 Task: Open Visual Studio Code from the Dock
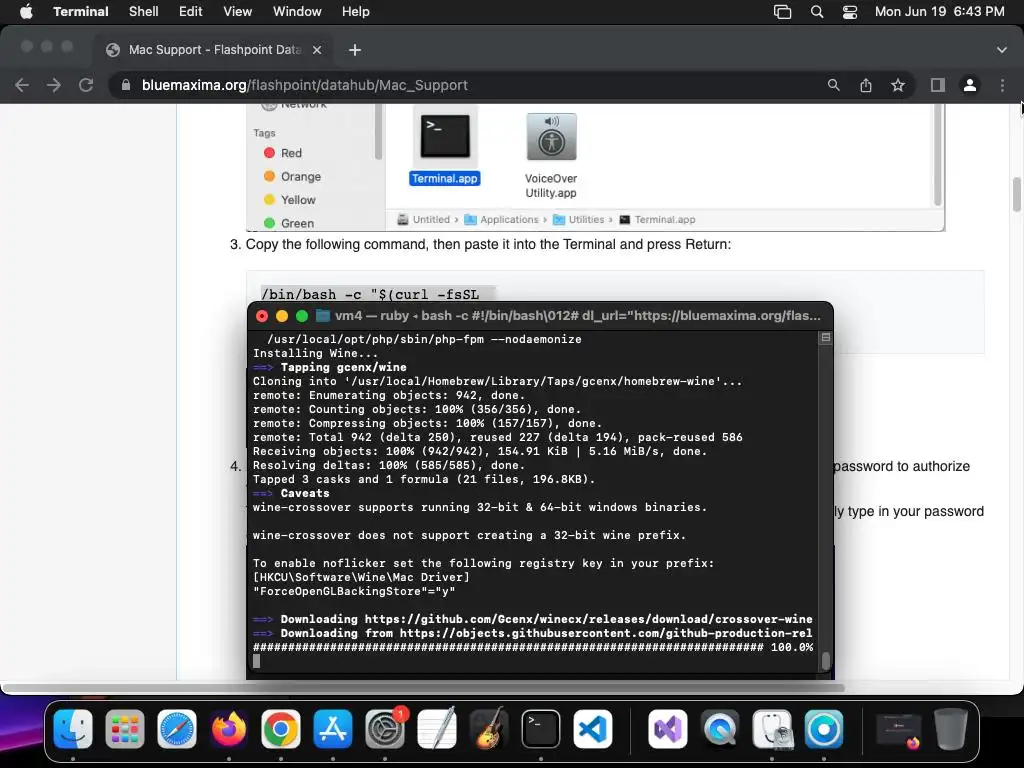click(593, 729)
